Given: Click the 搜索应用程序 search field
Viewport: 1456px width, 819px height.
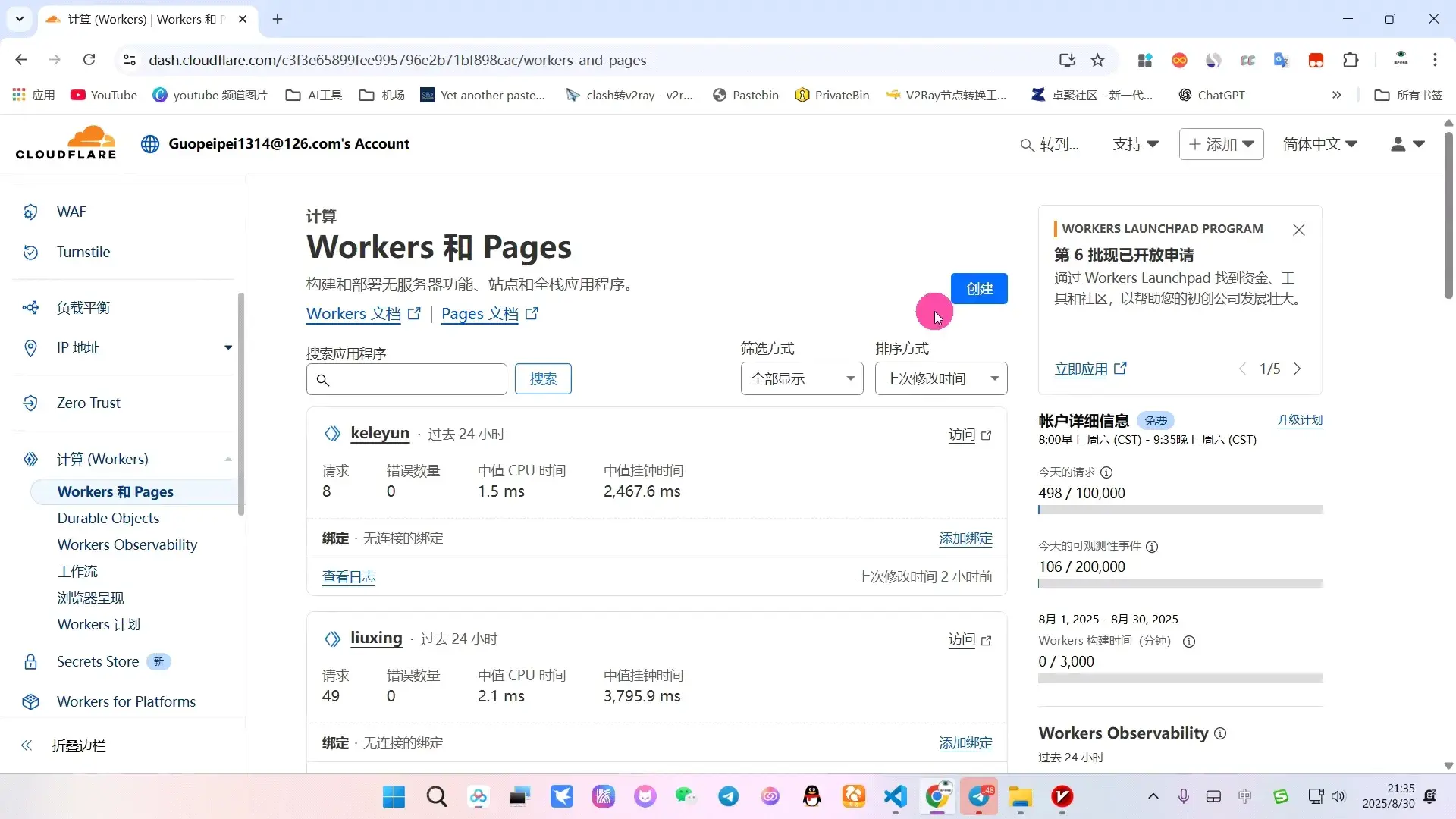Looking at the screenshot, I should (407, 379).
